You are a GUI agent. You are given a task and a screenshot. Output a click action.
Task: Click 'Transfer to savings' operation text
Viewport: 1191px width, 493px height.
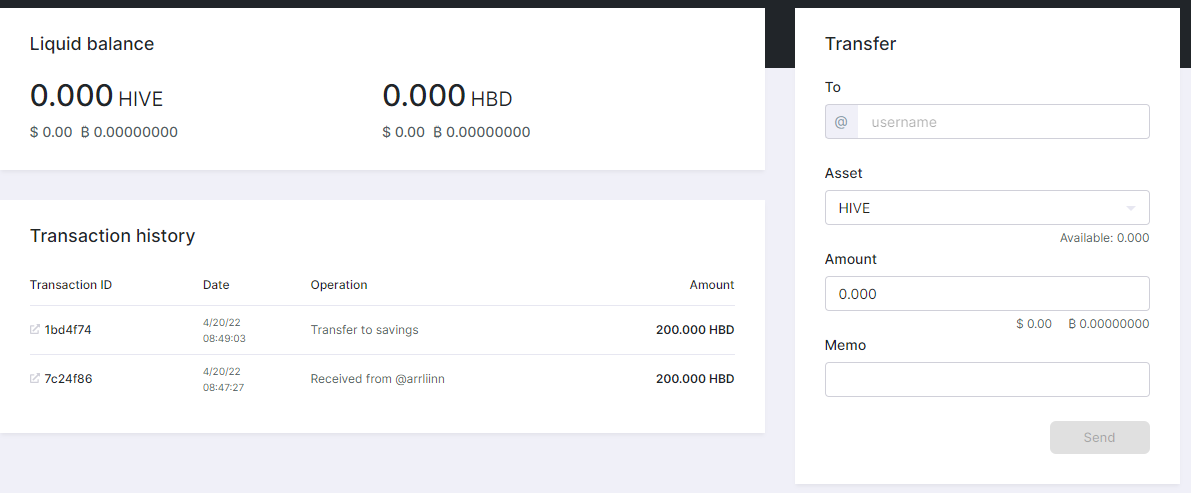(365, 330)
